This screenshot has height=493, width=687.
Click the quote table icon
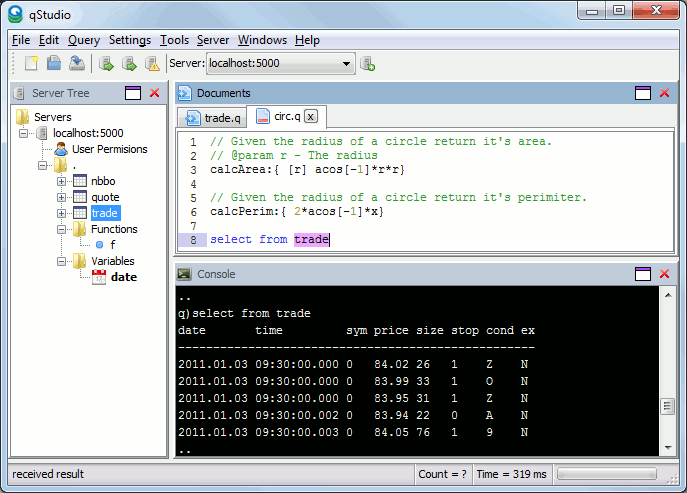click(x=80, y=197)
